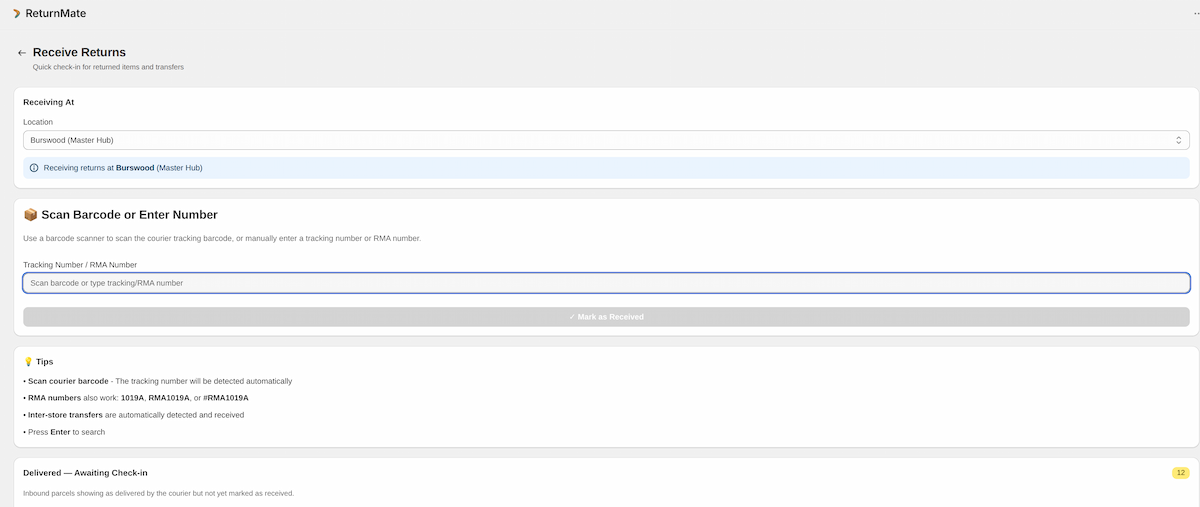The image size is (1200, 507).
Task: Click the Receive Returns page heading
Action: [x=79, y=52]
